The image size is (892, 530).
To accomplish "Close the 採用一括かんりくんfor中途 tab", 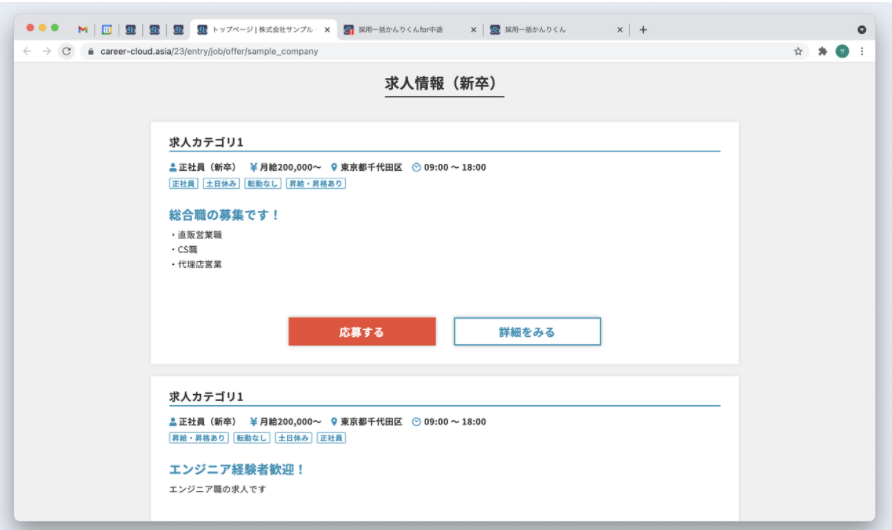I will (x=473, y=30).
